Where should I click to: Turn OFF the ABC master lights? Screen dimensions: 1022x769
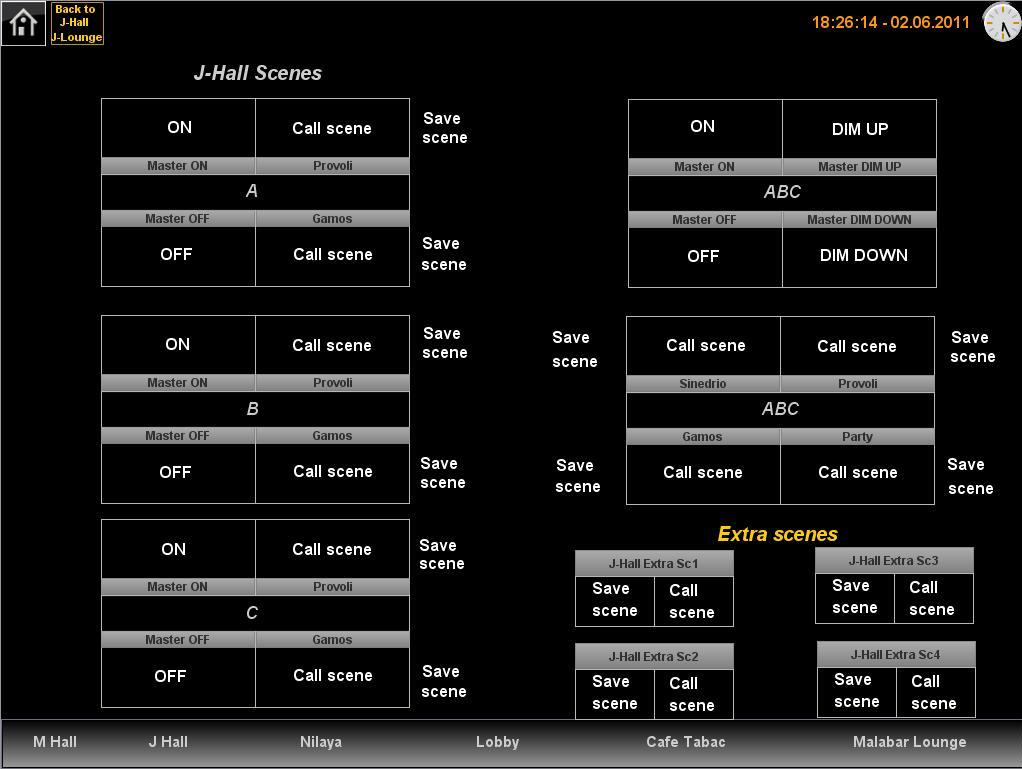pos(704,257)
